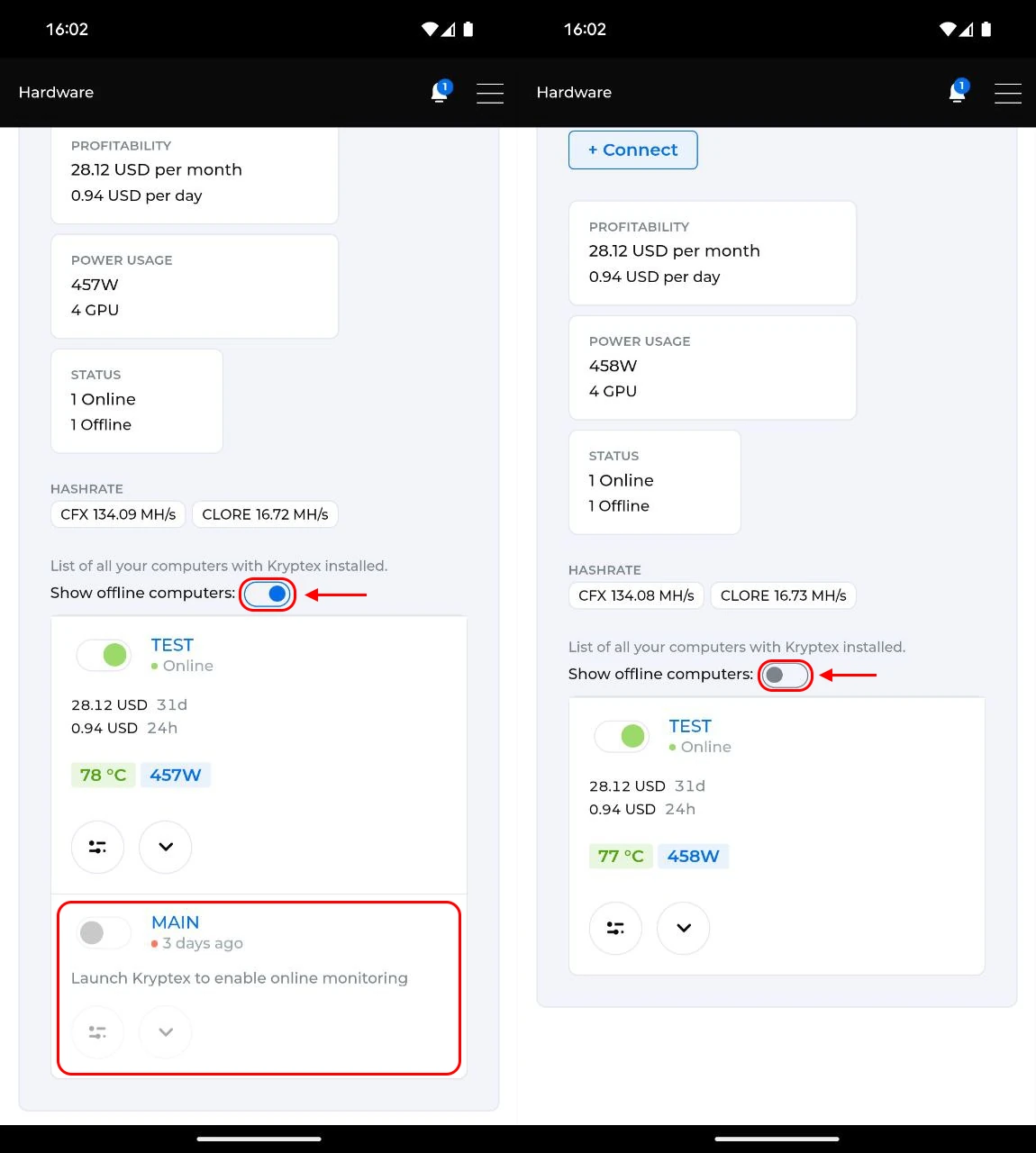Open the MAIN computer name link
Screen dimensions: 1036x1153
click(x=175, y=922)
